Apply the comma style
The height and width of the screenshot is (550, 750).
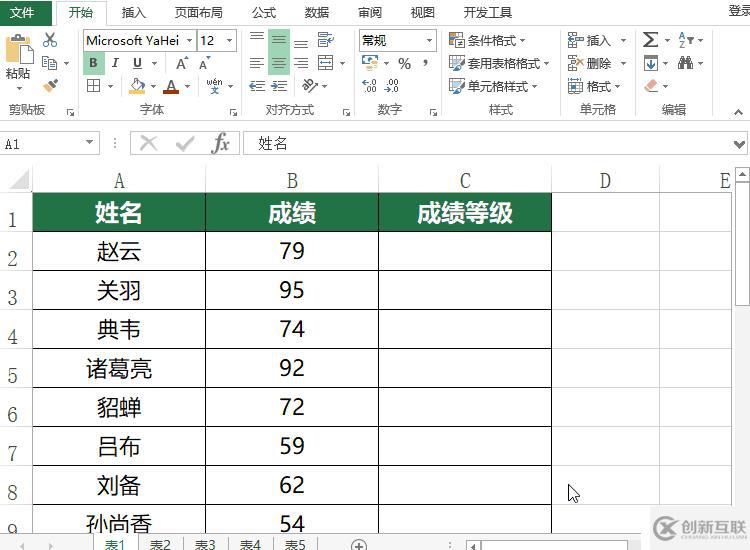(425, 63)
